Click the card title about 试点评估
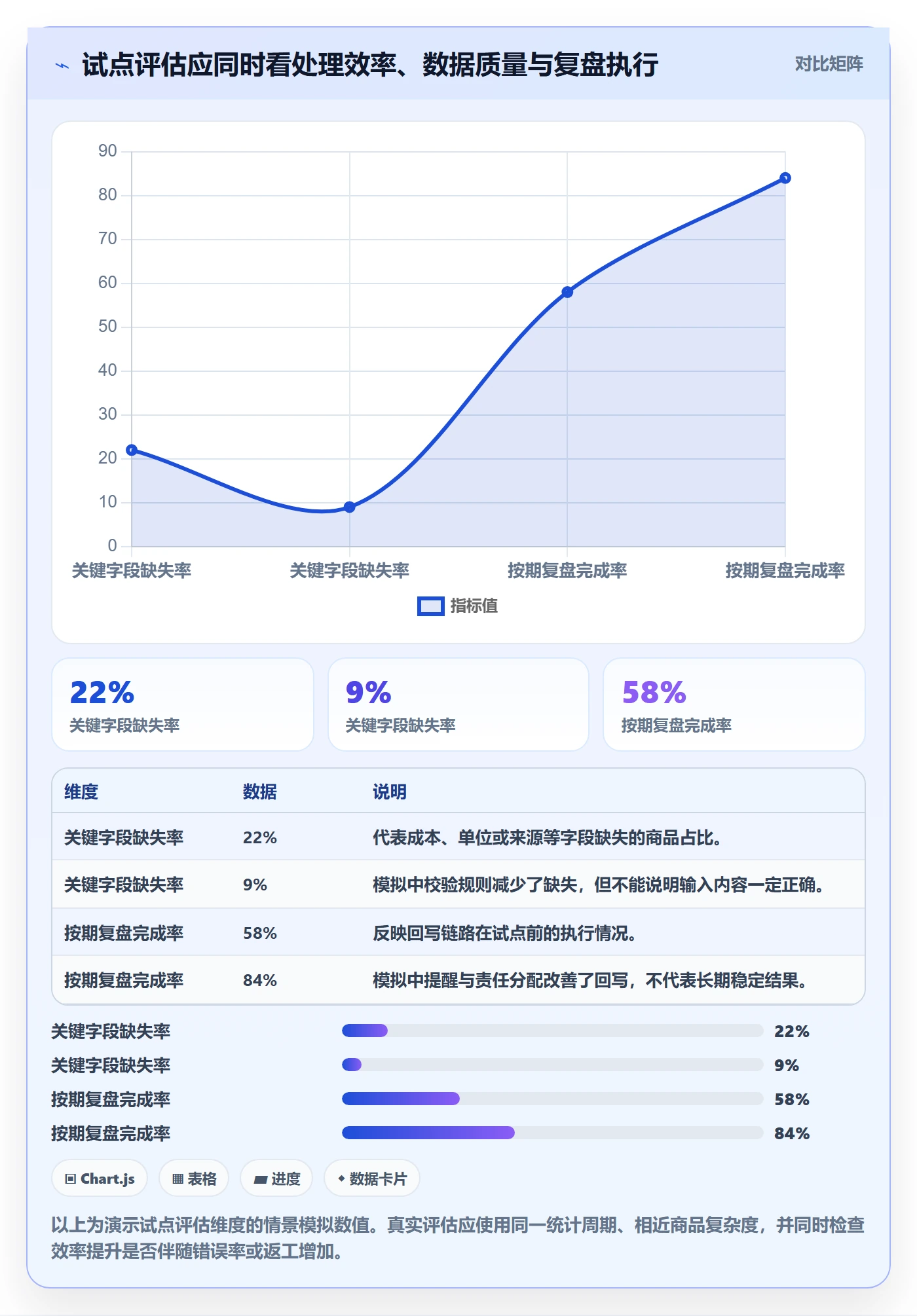917x1316 pixels. pyautogui.click(x=370, y=65)
